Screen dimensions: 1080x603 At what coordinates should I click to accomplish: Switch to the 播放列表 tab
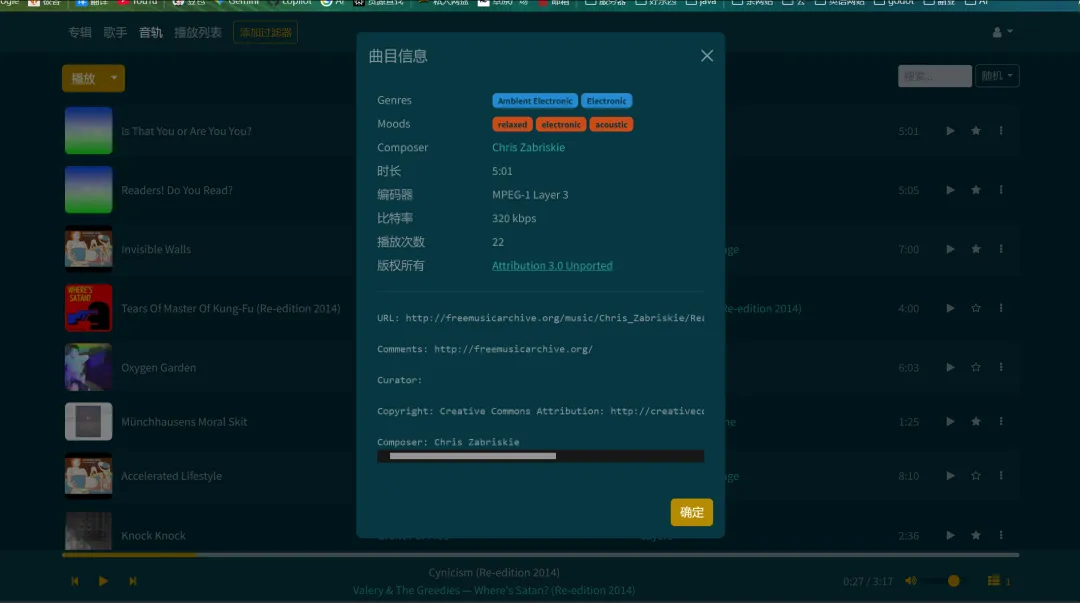pos(198,32)
